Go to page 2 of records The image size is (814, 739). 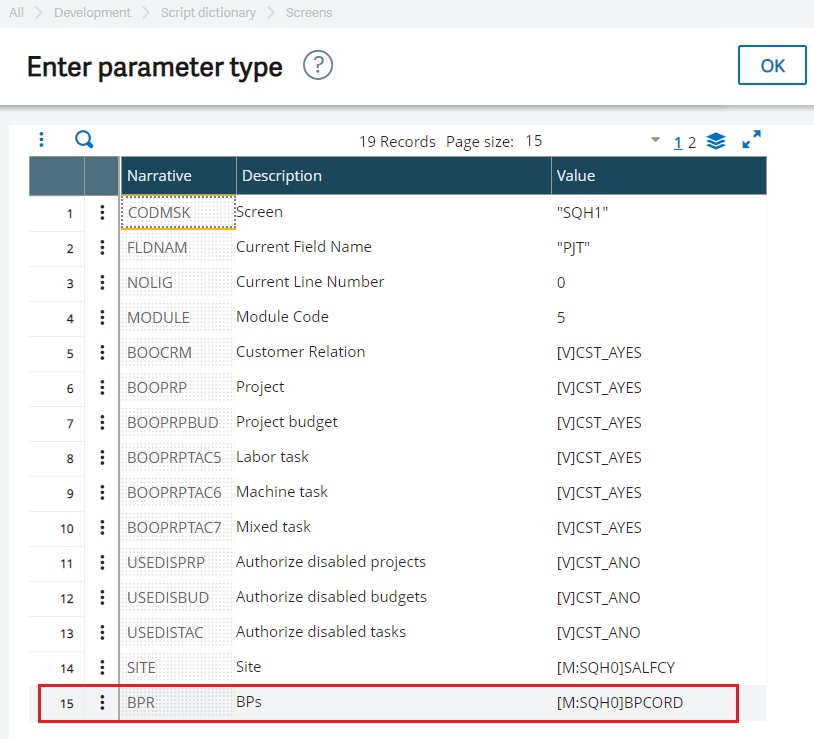[692, 143]
